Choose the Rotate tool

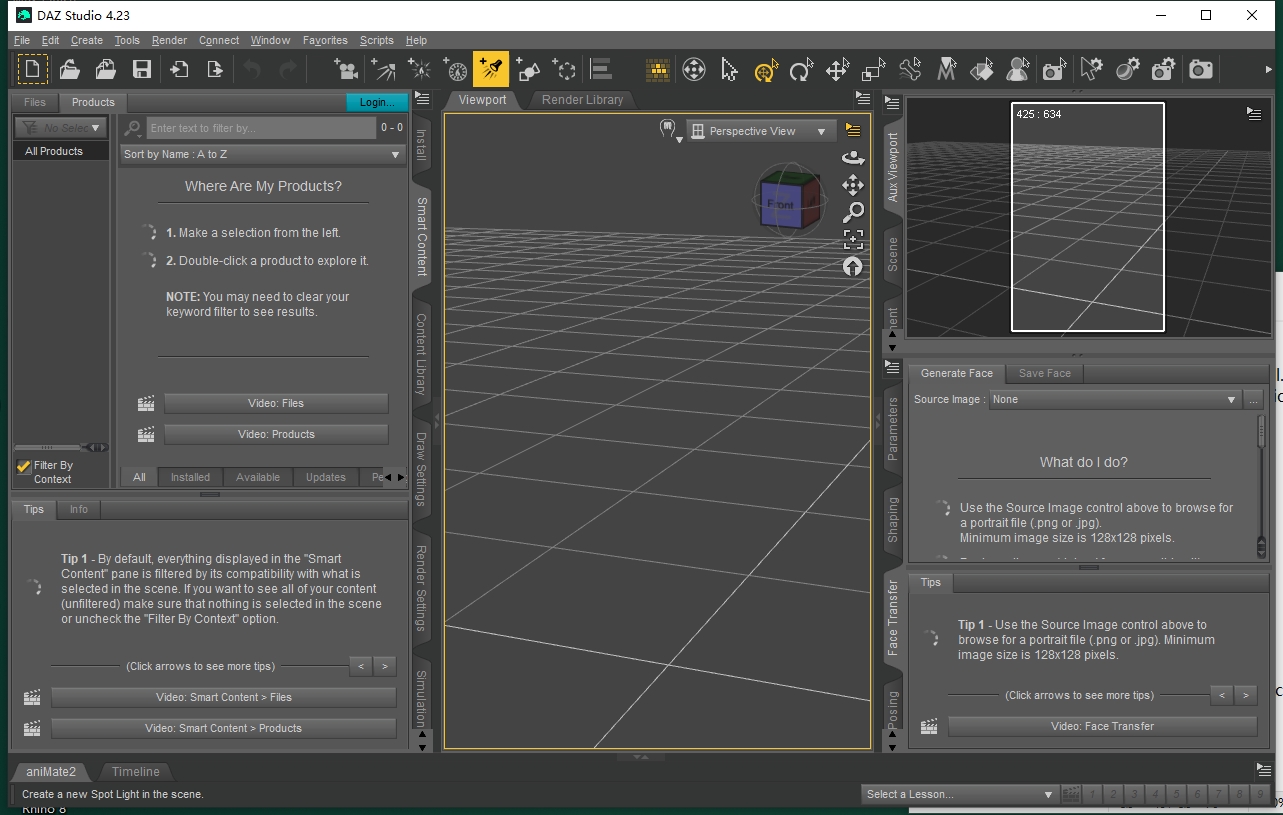click(801, 69)
